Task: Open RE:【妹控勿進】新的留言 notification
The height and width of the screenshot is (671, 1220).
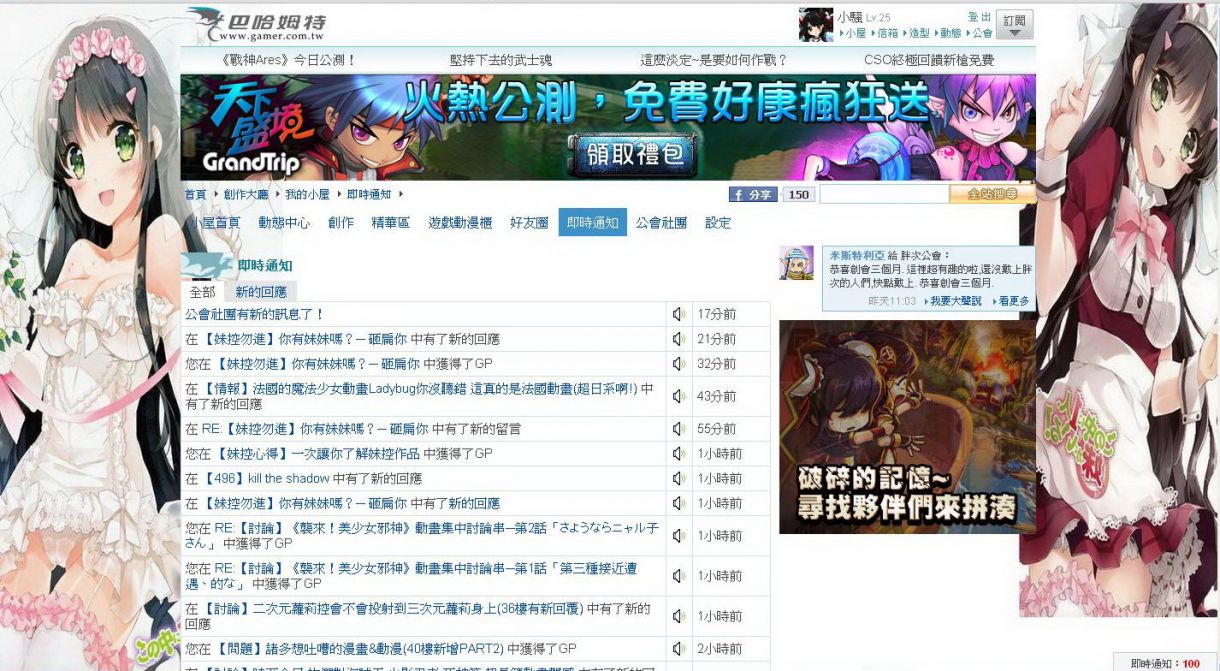Action: click(353, 429)
